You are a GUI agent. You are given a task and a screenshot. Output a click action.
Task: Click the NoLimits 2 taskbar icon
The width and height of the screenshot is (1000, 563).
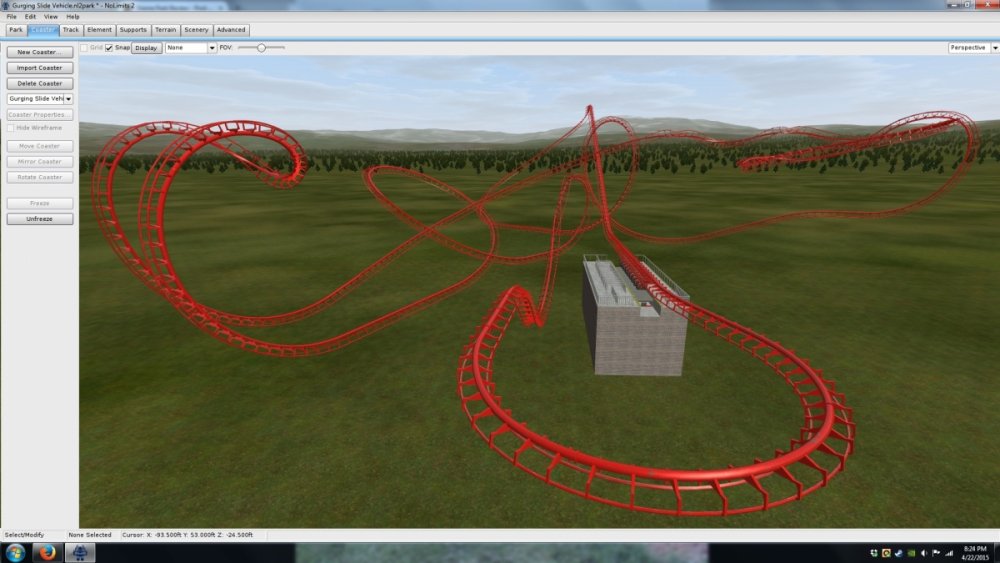80,553
